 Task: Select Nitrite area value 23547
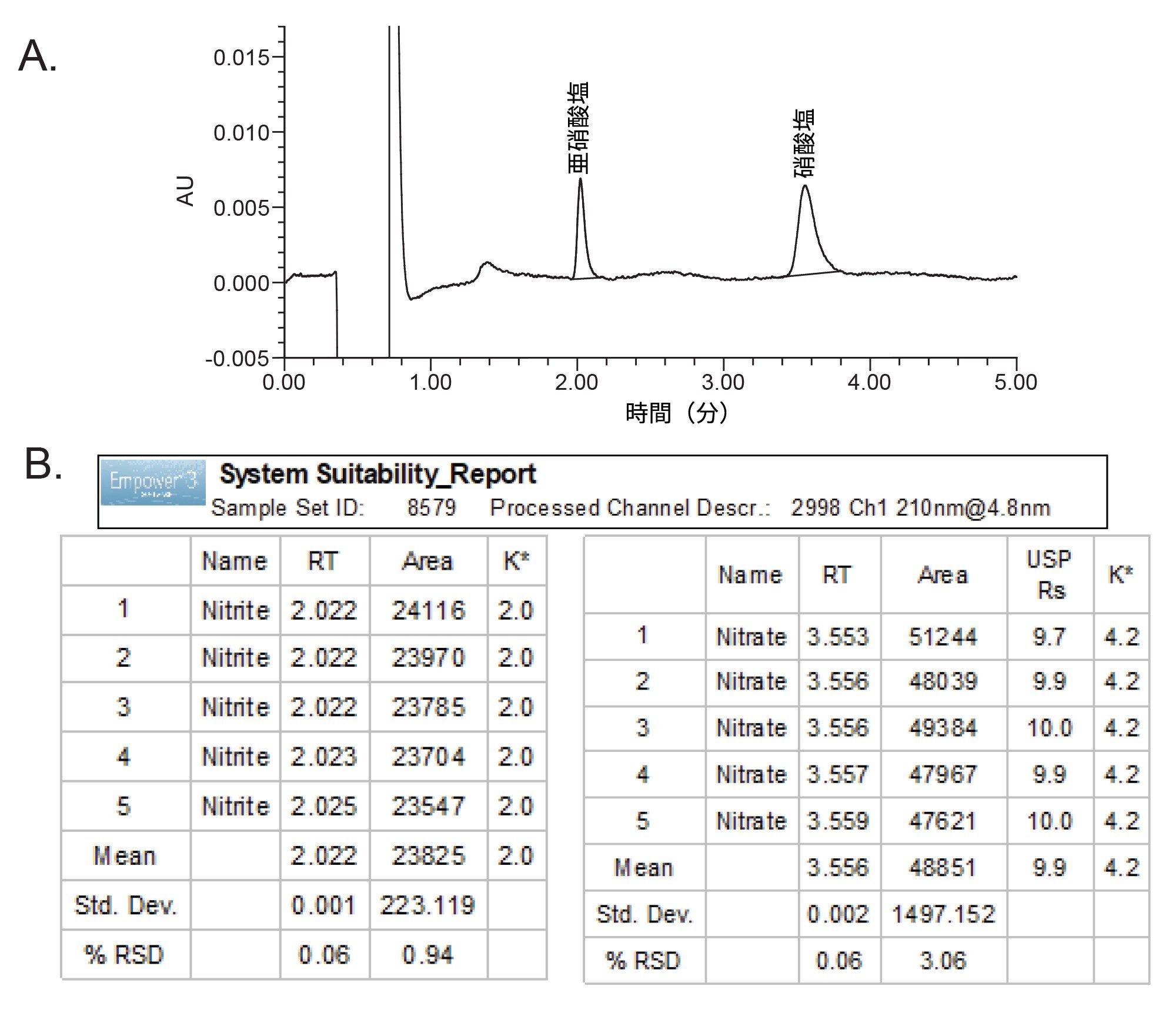[x=429, y=806]
